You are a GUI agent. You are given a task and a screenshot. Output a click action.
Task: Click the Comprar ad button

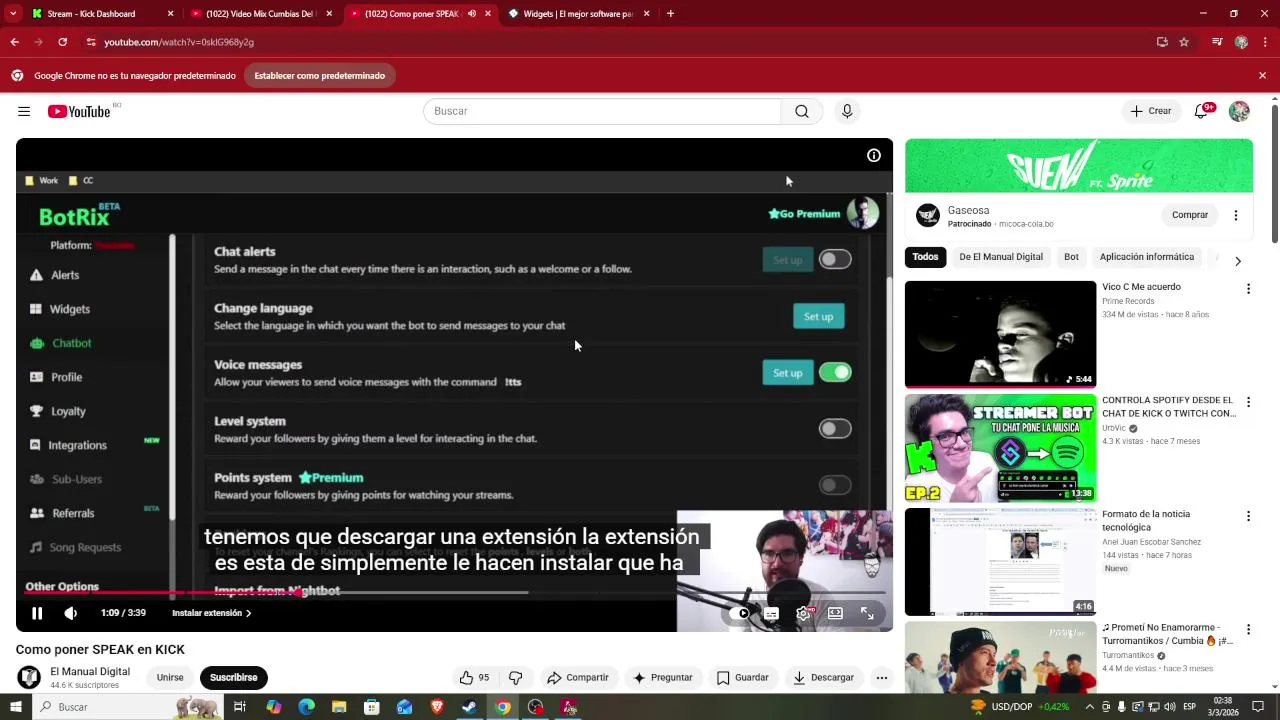(x=1190, y=215)
